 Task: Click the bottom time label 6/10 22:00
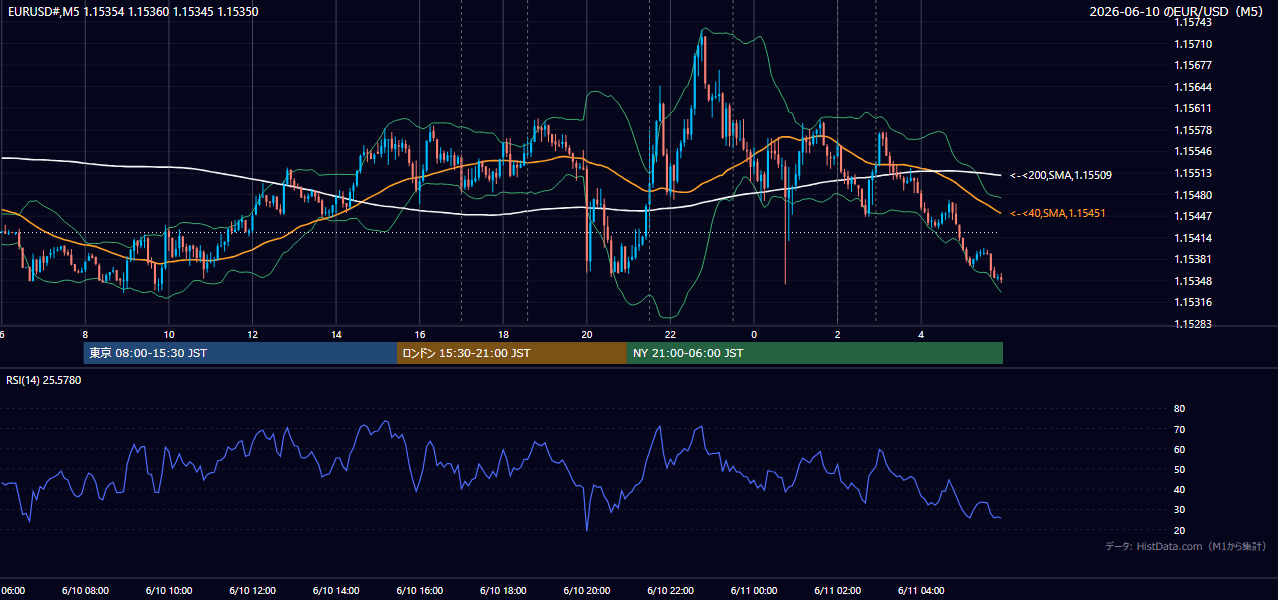point(671,591)
